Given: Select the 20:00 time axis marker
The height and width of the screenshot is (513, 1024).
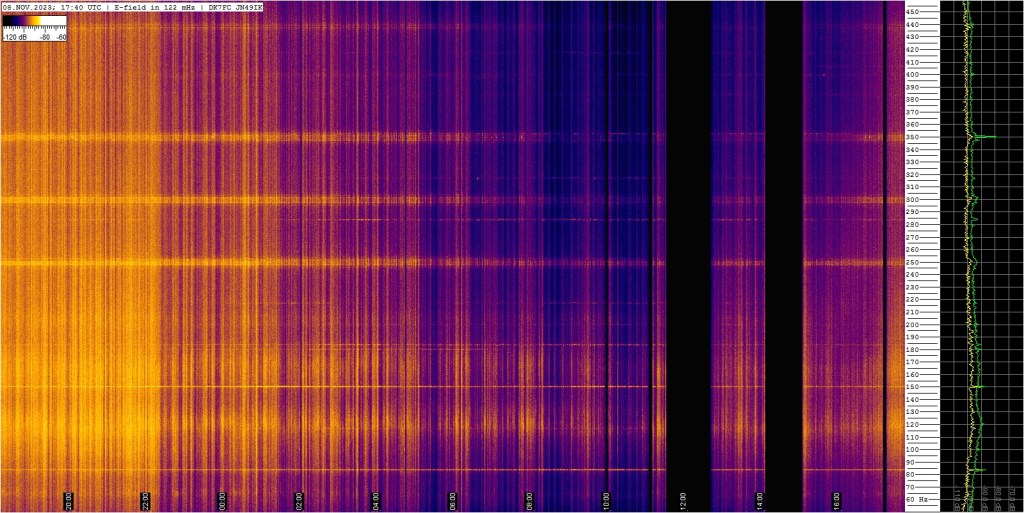Looking at the screenshot, I should 69,501.
